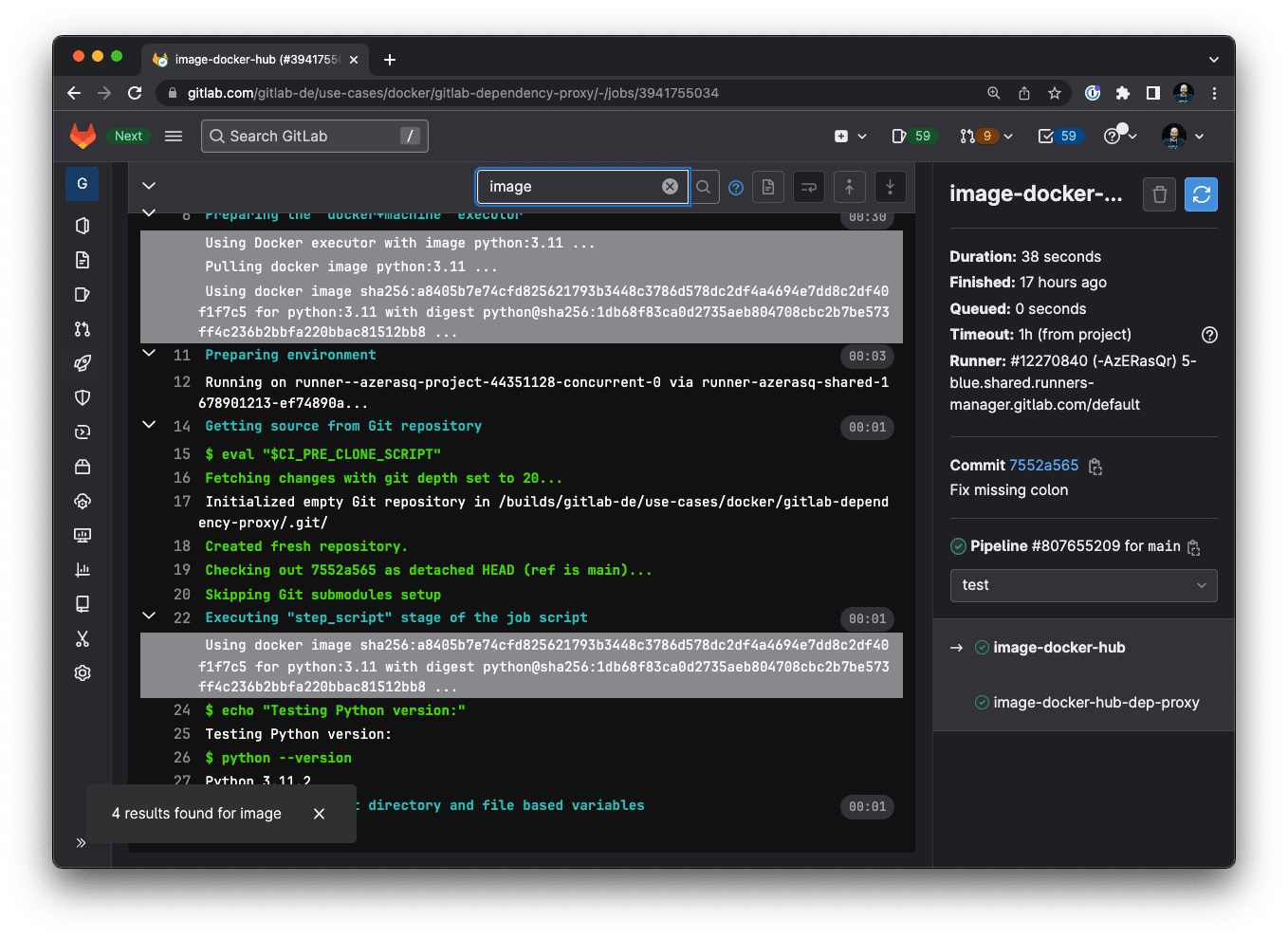The height and width of the screenshot is (938, 1288).
Task: Dismiss the 4 results found notification
Action: click(319, 814)
